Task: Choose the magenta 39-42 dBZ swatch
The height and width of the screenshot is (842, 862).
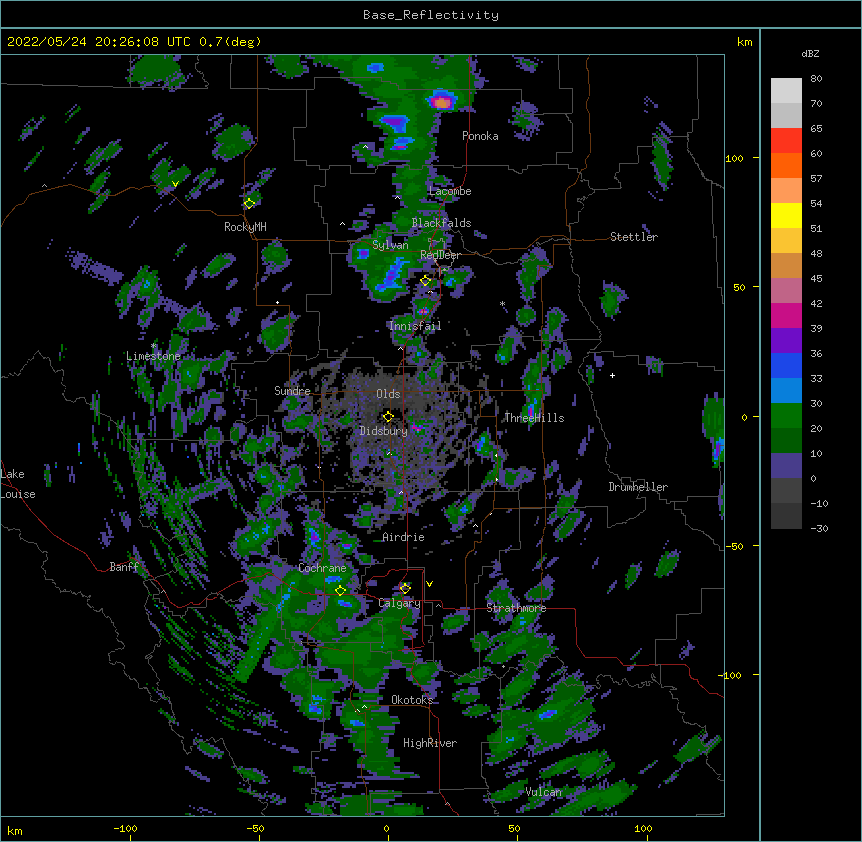Action: click(x=786, y=315)
